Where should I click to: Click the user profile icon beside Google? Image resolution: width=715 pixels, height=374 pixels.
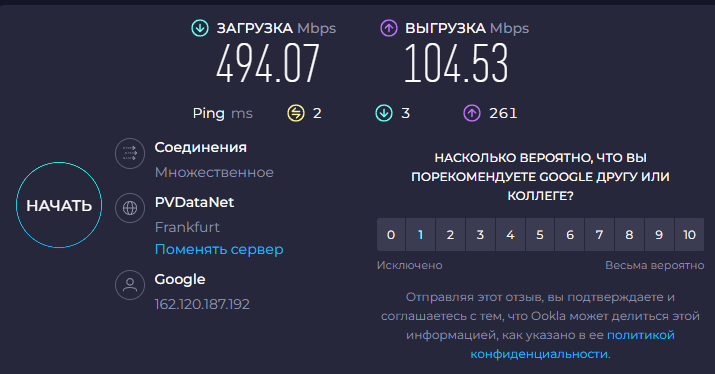[130, 285]
